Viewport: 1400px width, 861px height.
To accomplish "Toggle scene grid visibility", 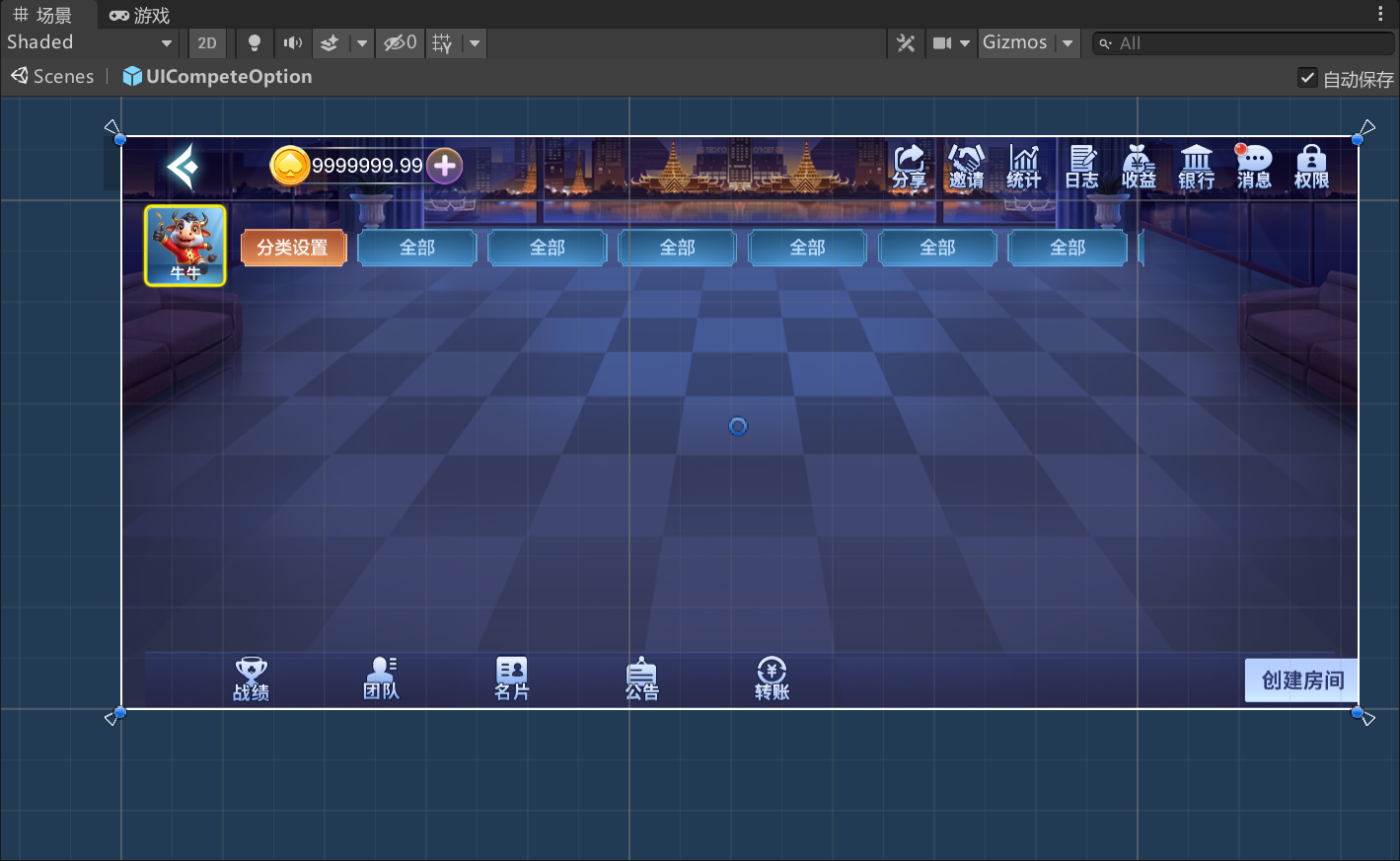I will tap(442, 43).
